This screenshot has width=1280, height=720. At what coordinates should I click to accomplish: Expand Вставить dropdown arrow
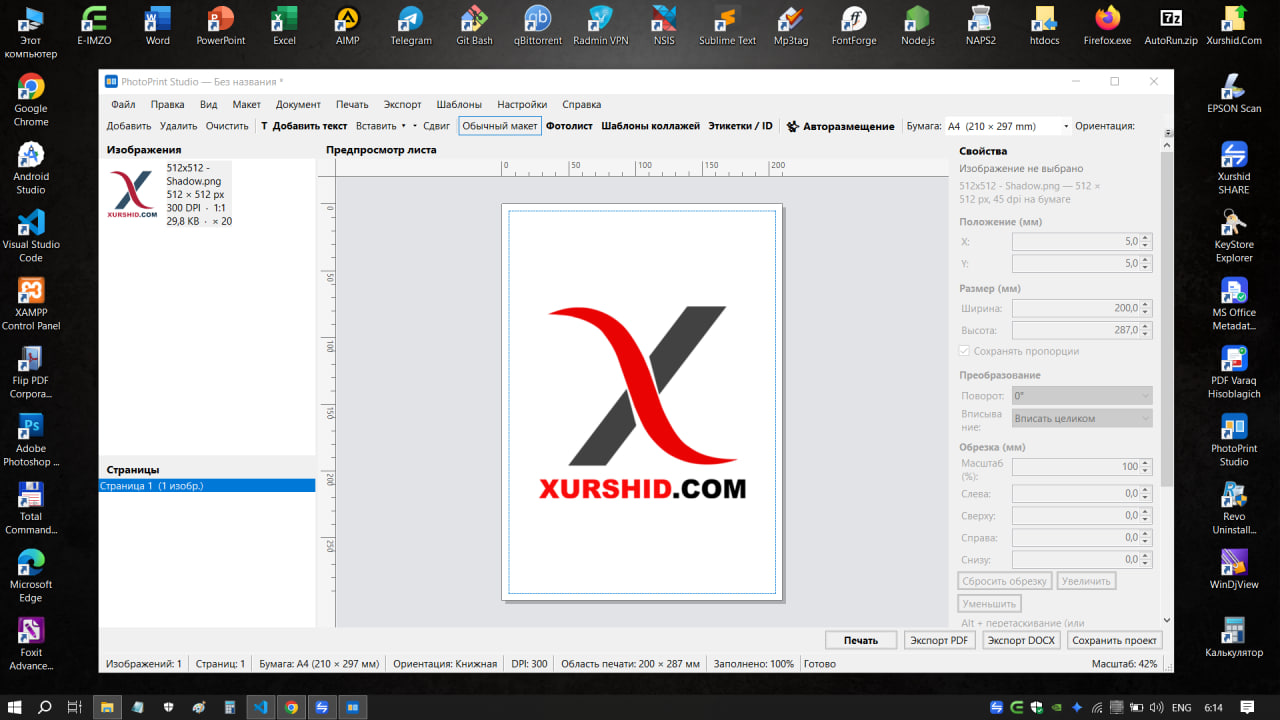404,126
